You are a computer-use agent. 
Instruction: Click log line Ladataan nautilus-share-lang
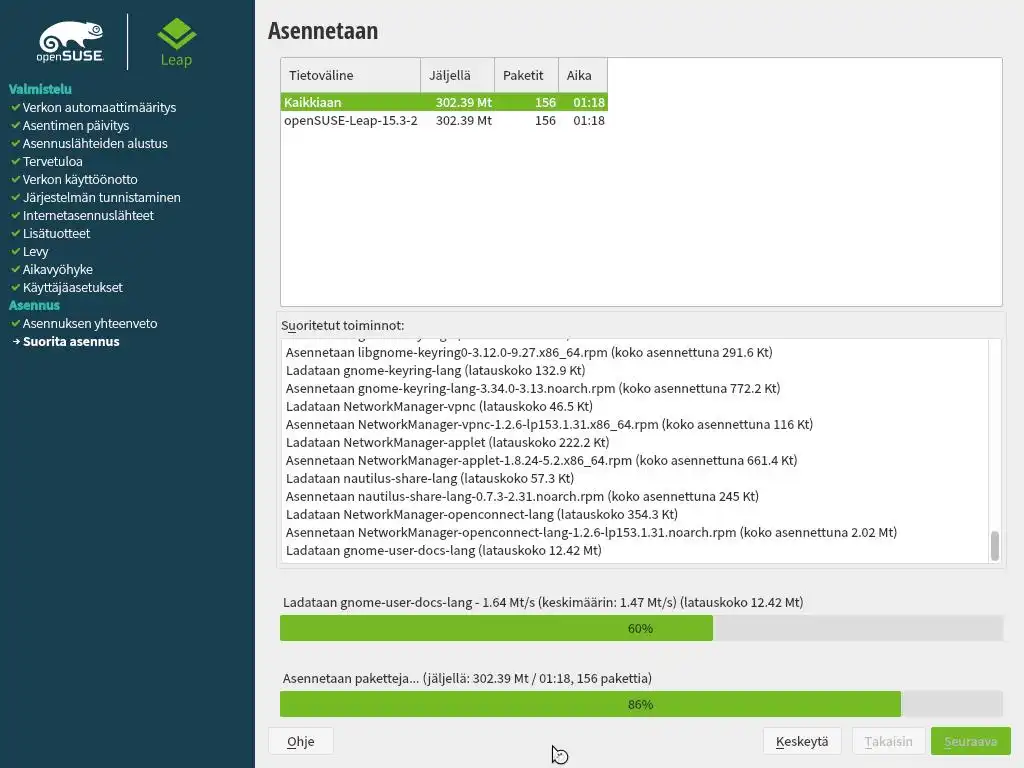tap(430, 478)
